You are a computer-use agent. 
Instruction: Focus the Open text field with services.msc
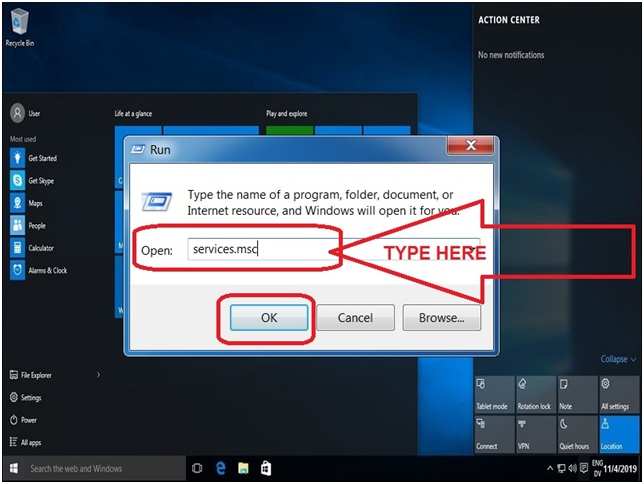point(334,249)
